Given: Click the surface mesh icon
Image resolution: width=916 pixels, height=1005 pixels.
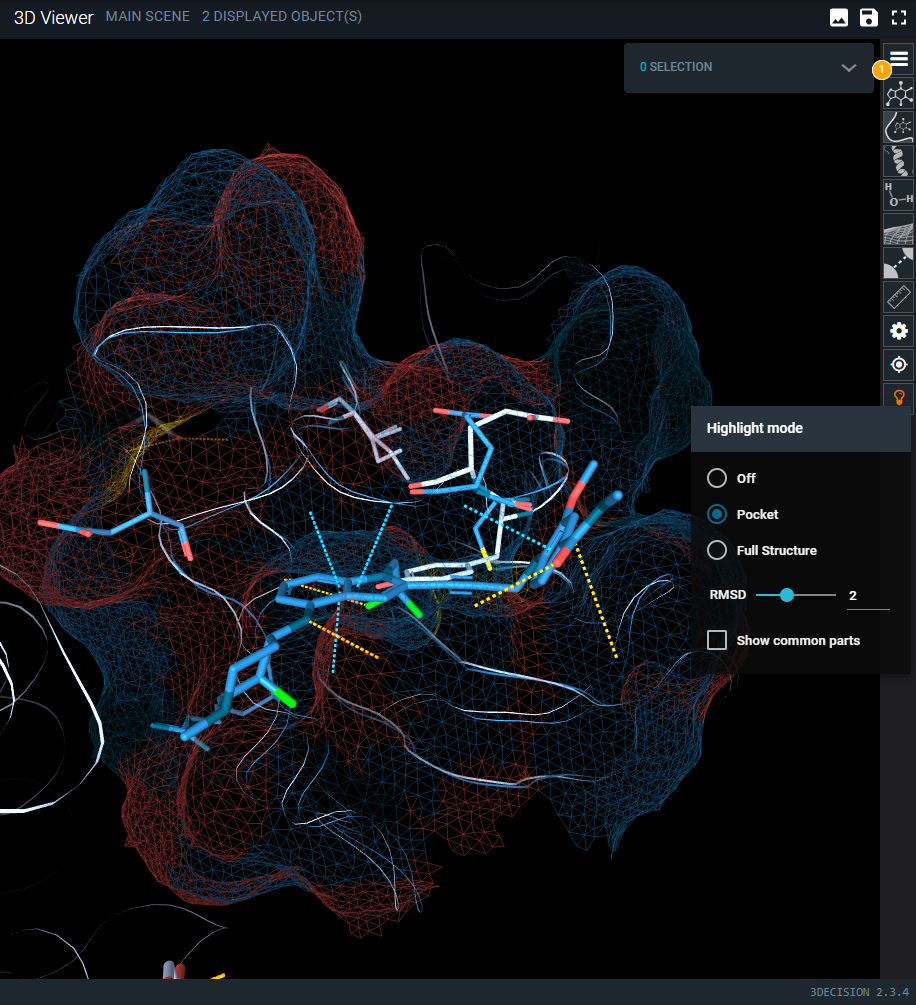Looking at the screenshot, I should click(899, 229).
